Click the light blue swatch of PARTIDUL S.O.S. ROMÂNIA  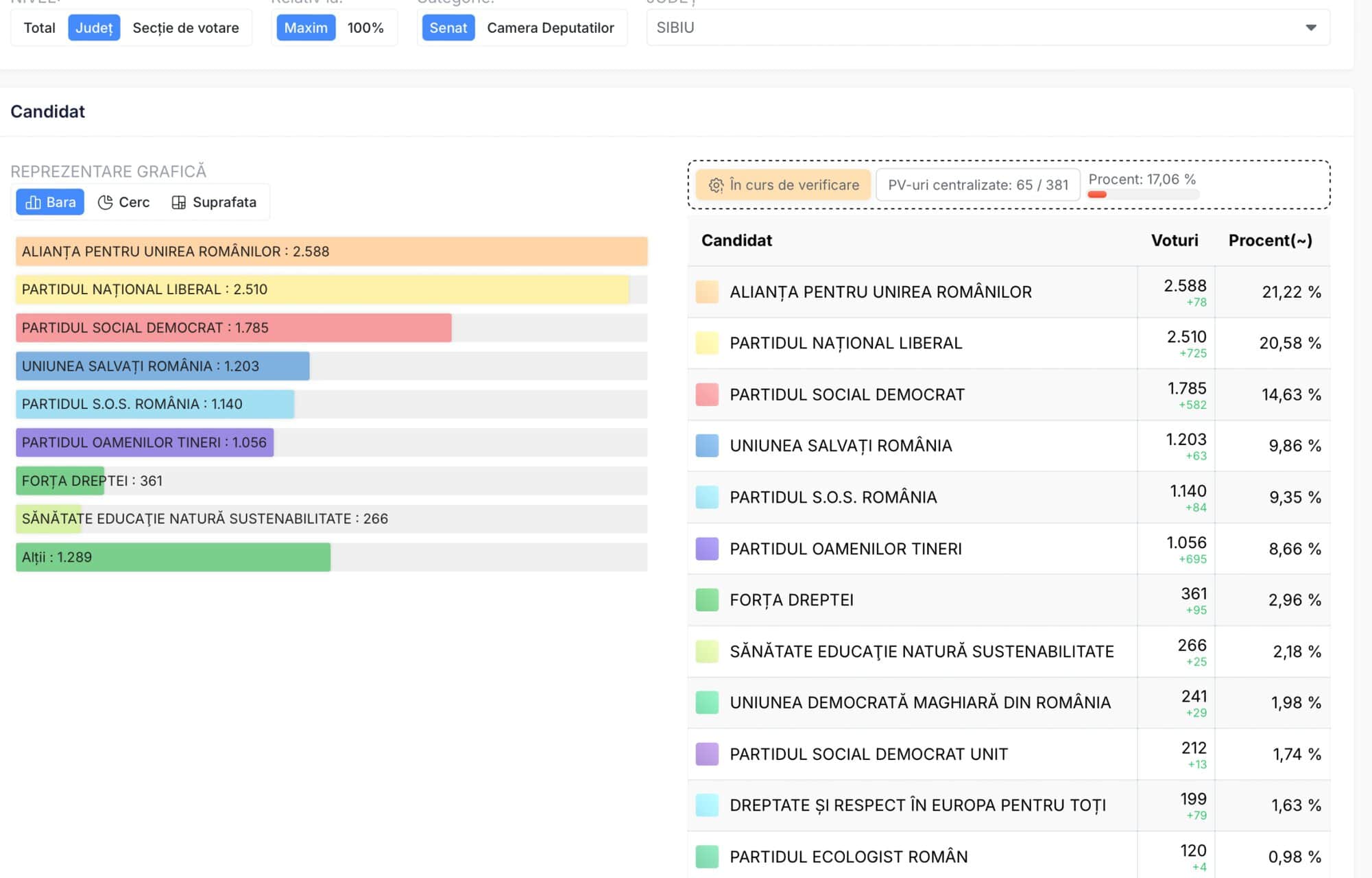707,497
